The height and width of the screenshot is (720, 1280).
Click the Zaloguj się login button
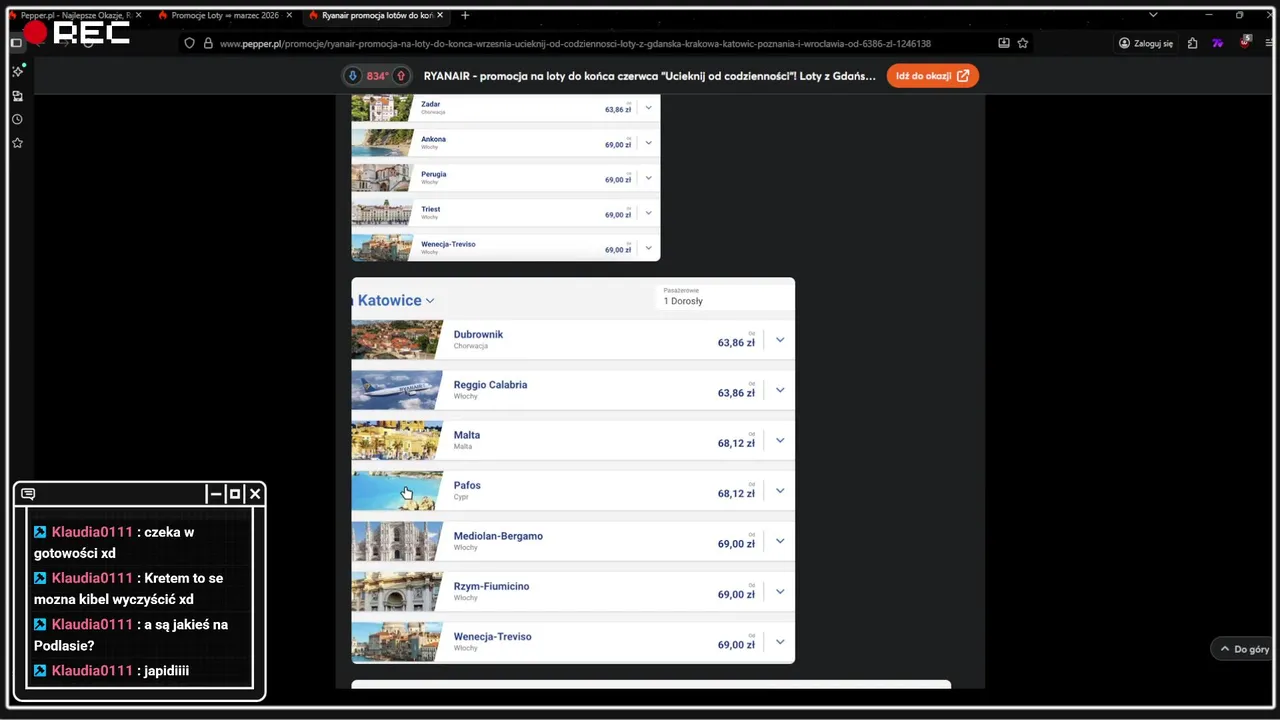click(x=1146, y=43)
